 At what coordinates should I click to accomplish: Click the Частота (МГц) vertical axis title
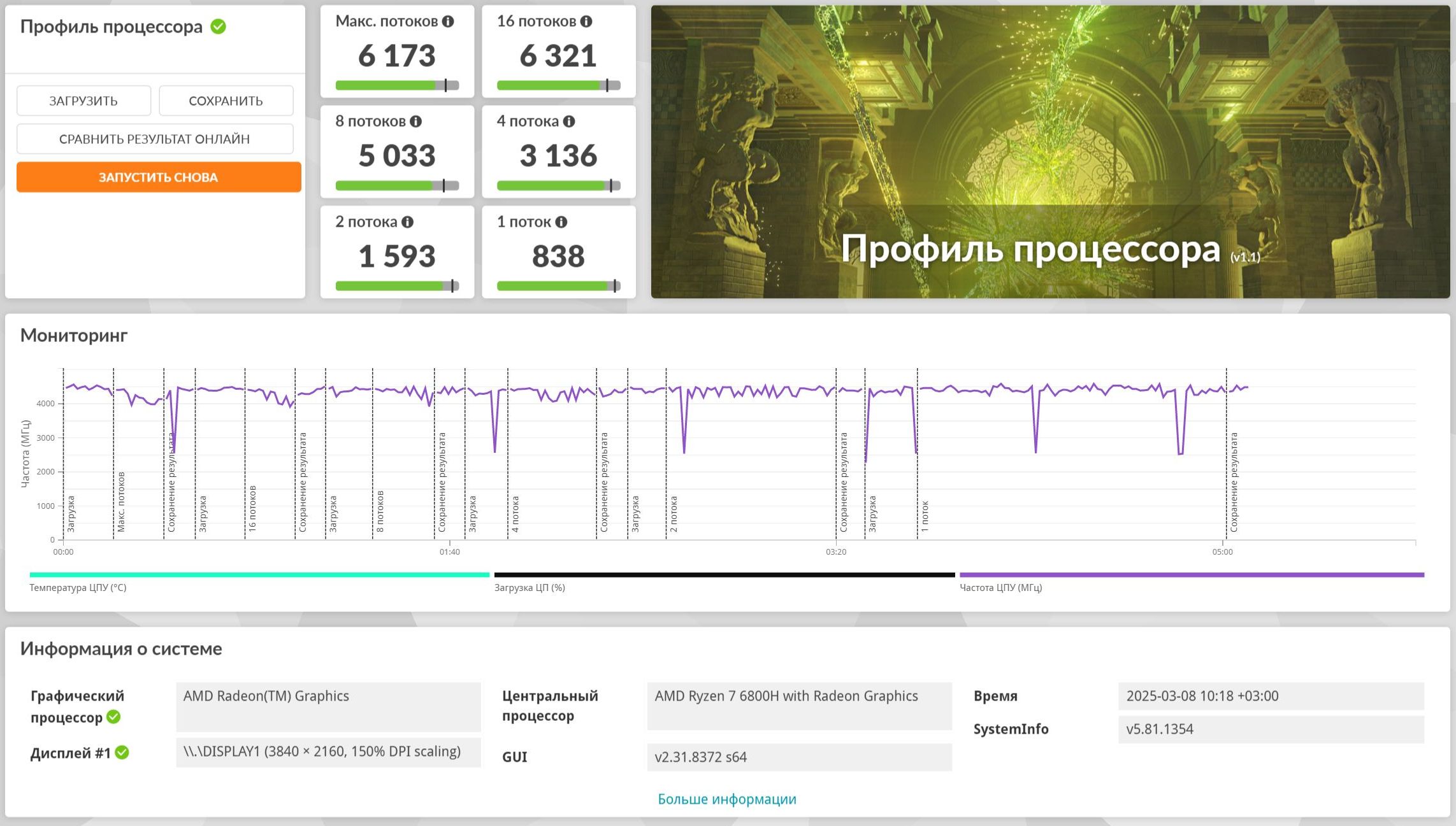tap(25, 453)
